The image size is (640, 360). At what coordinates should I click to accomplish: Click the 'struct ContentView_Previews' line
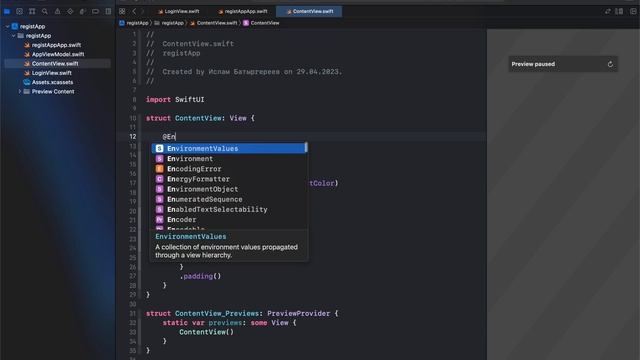pyautogui.click(x=242, y=313)
